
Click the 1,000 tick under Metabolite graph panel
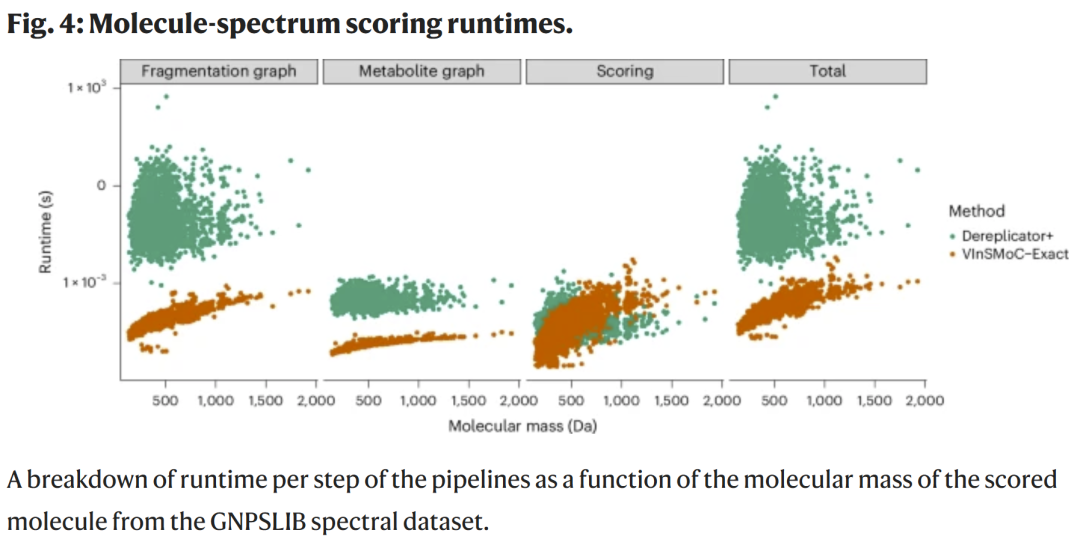pyautogui.click(x=417, y=400)
